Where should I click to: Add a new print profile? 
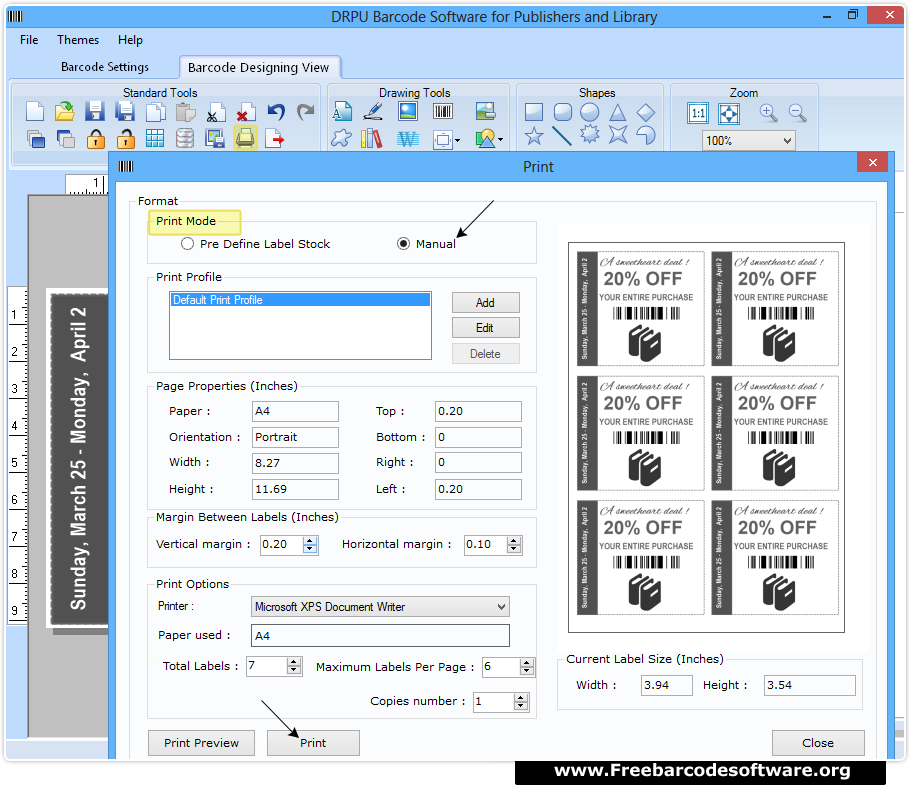(485, 302)
